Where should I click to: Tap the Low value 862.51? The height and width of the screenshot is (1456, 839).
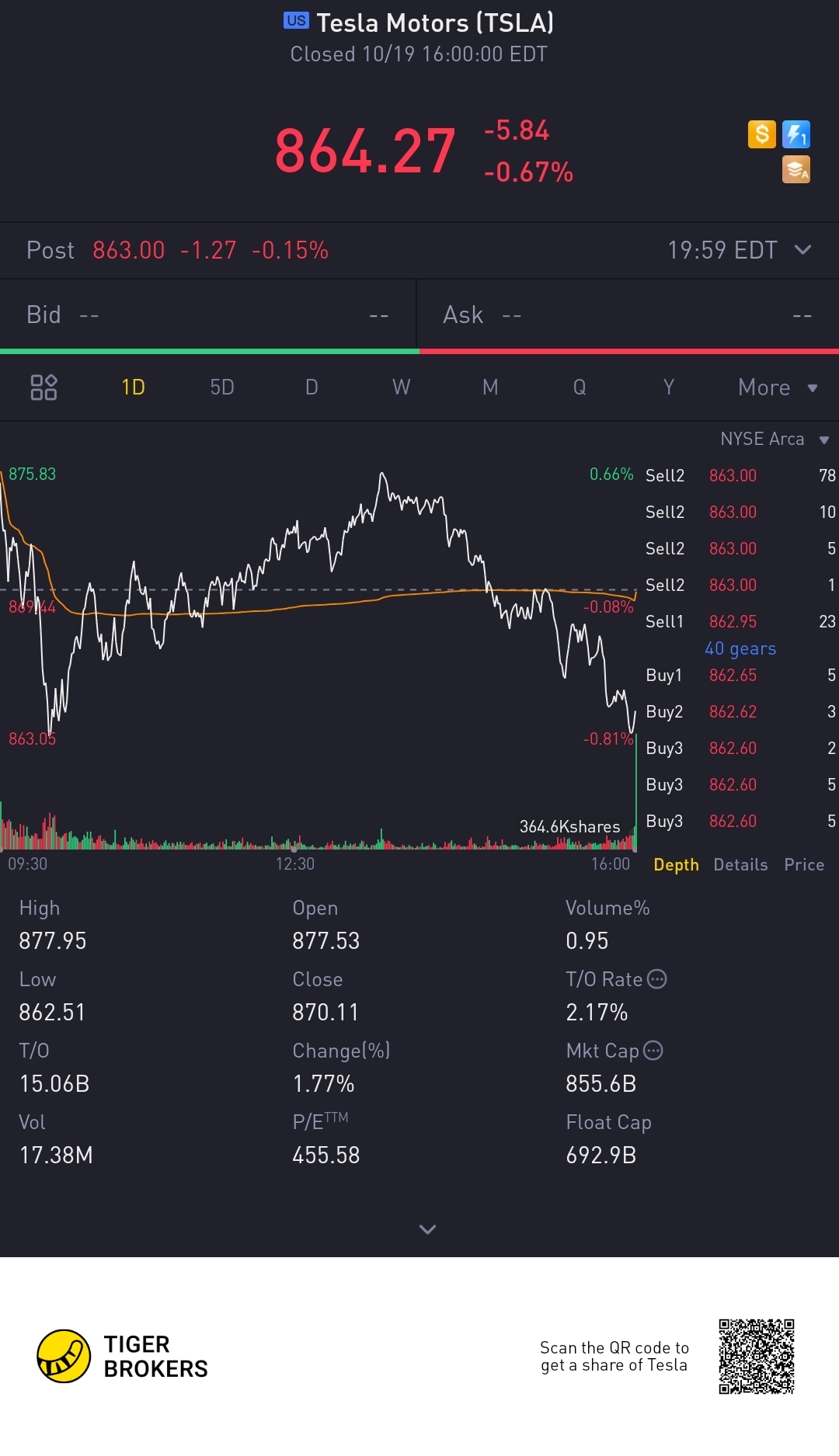pos(52,1012)
